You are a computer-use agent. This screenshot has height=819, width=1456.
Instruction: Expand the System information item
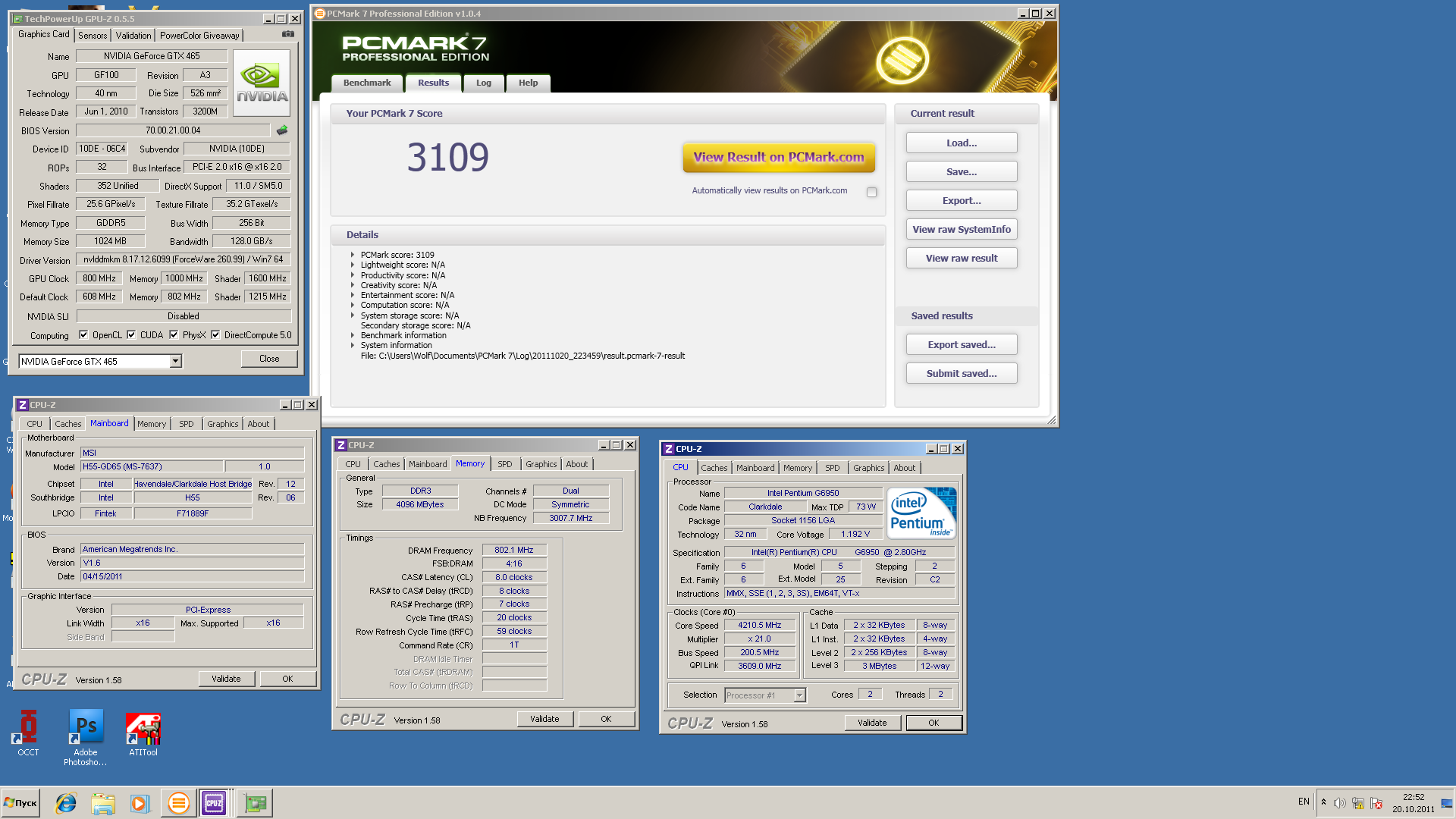pos(352,345)
